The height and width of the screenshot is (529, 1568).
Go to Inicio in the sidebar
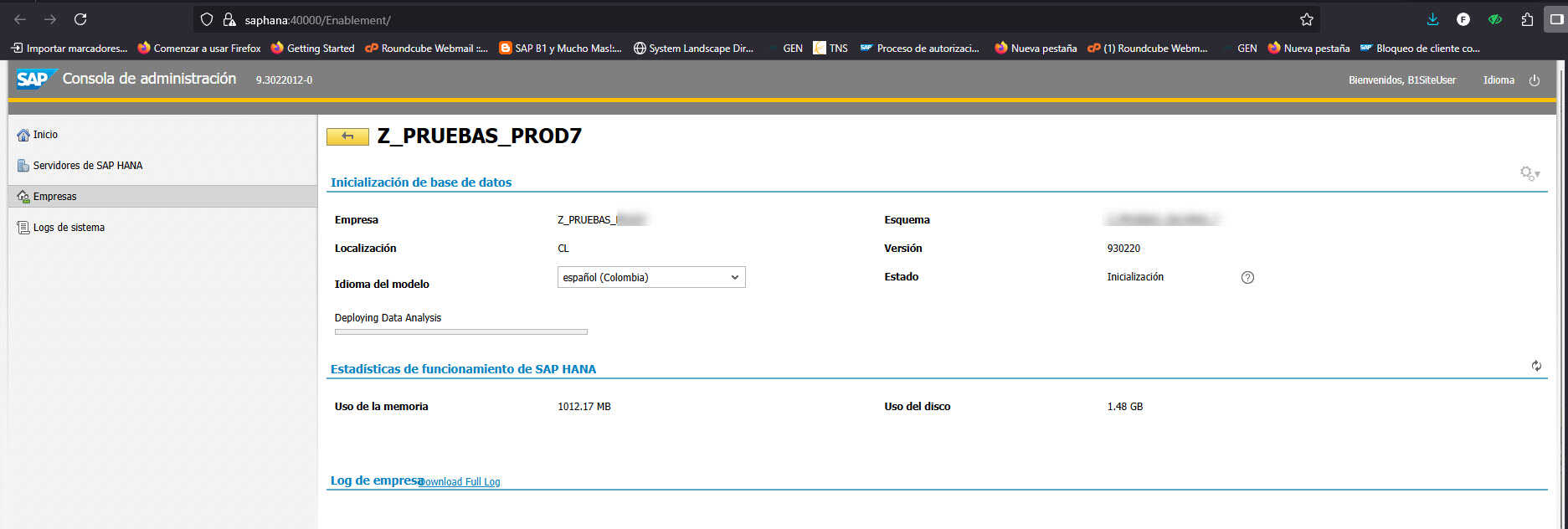tap(45, 135)
